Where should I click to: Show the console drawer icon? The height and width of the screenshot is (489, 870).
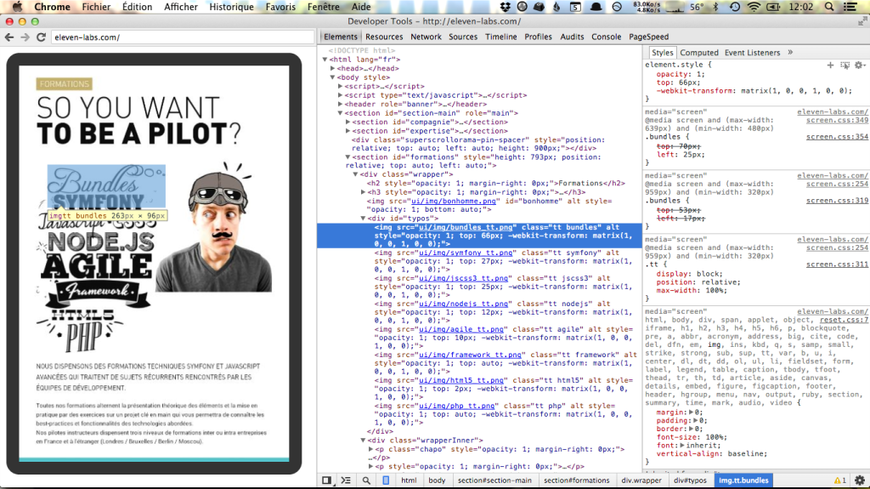346,480
